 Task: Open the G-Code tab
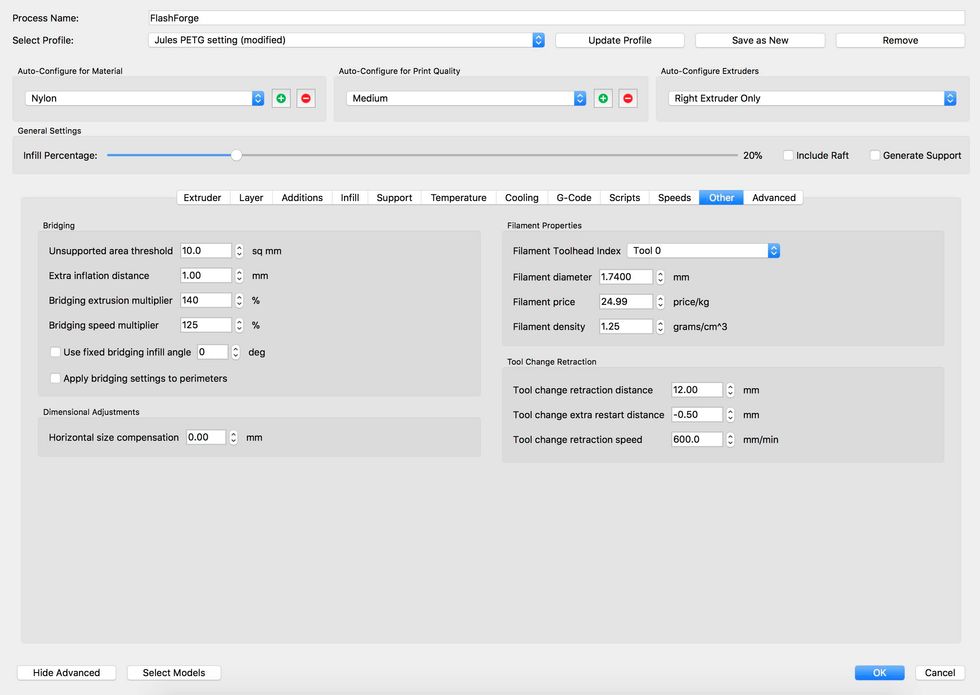[573, 197]
